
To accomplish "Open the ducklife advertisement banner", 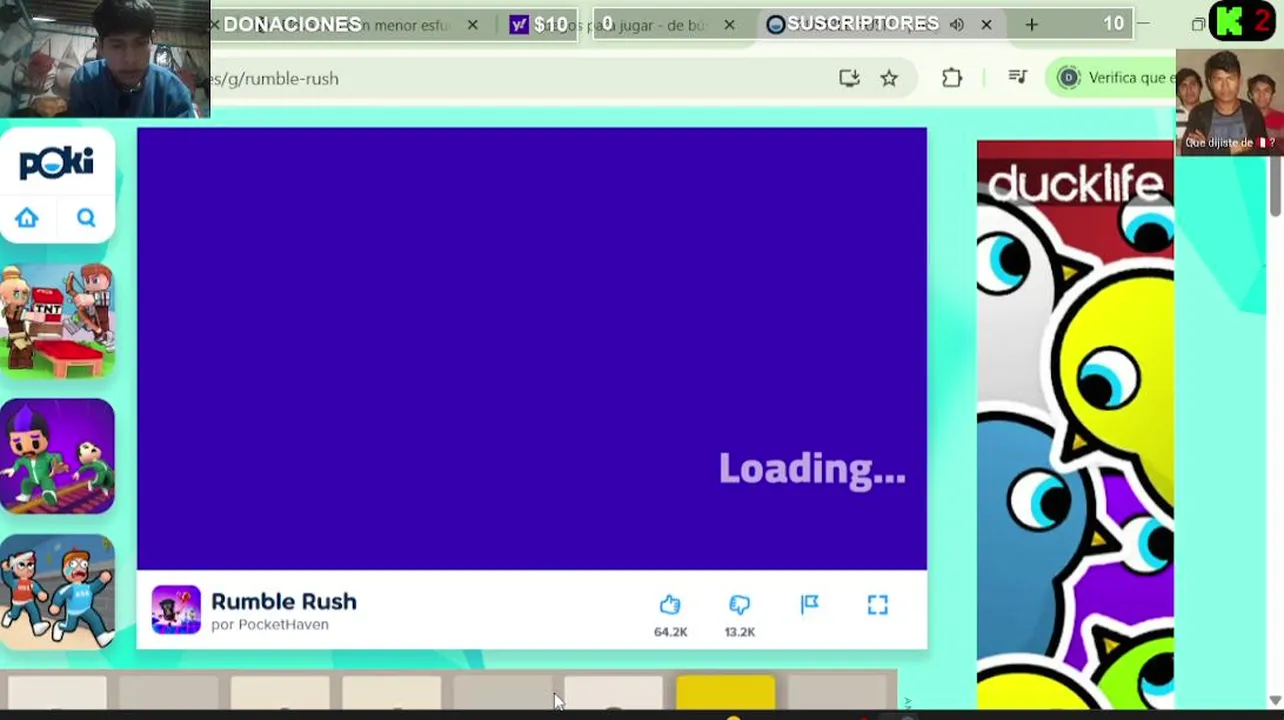I will click(x=1075, y=425).
